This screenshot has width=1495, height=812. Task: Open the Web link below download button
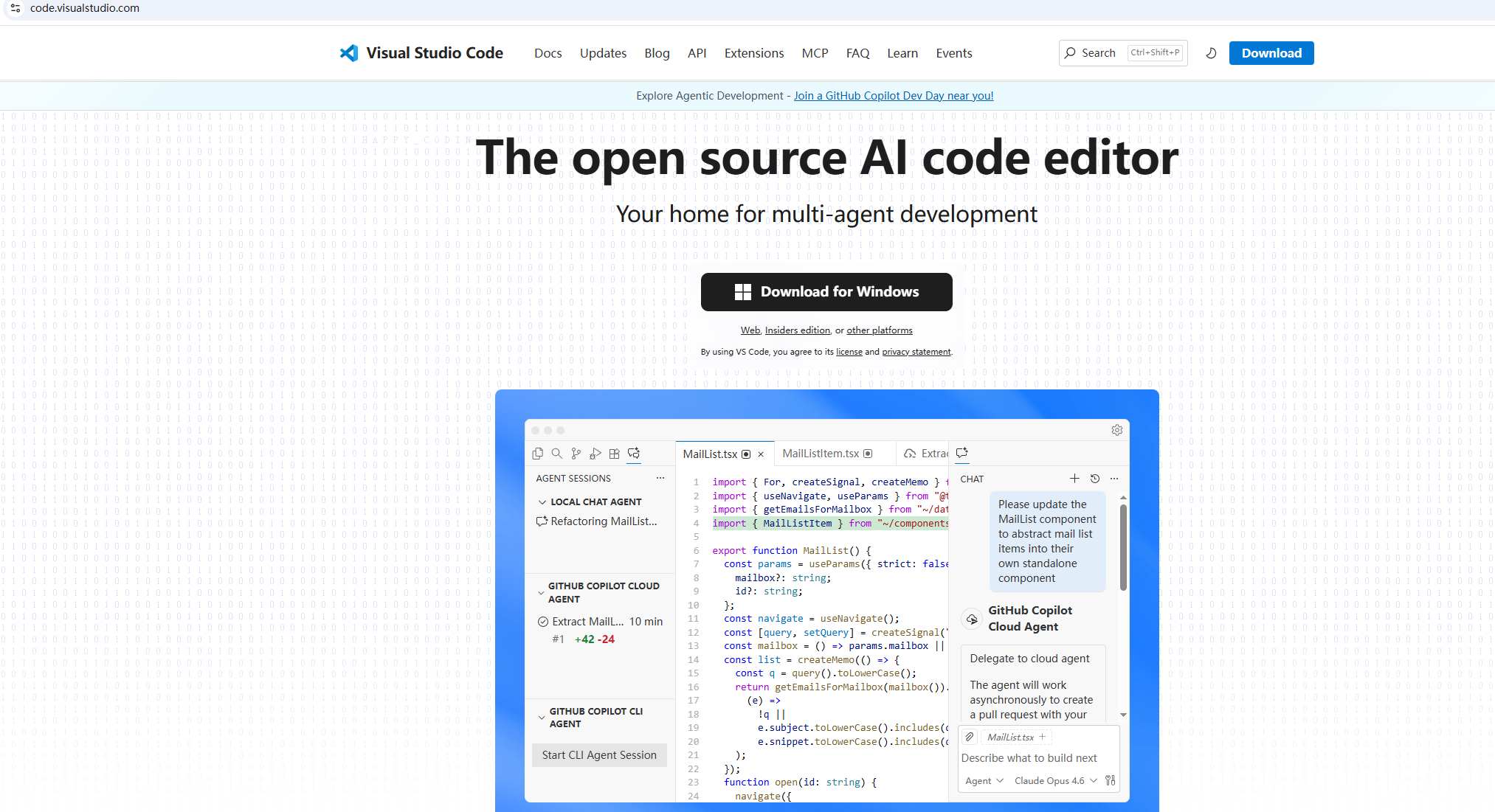(750, 330)
